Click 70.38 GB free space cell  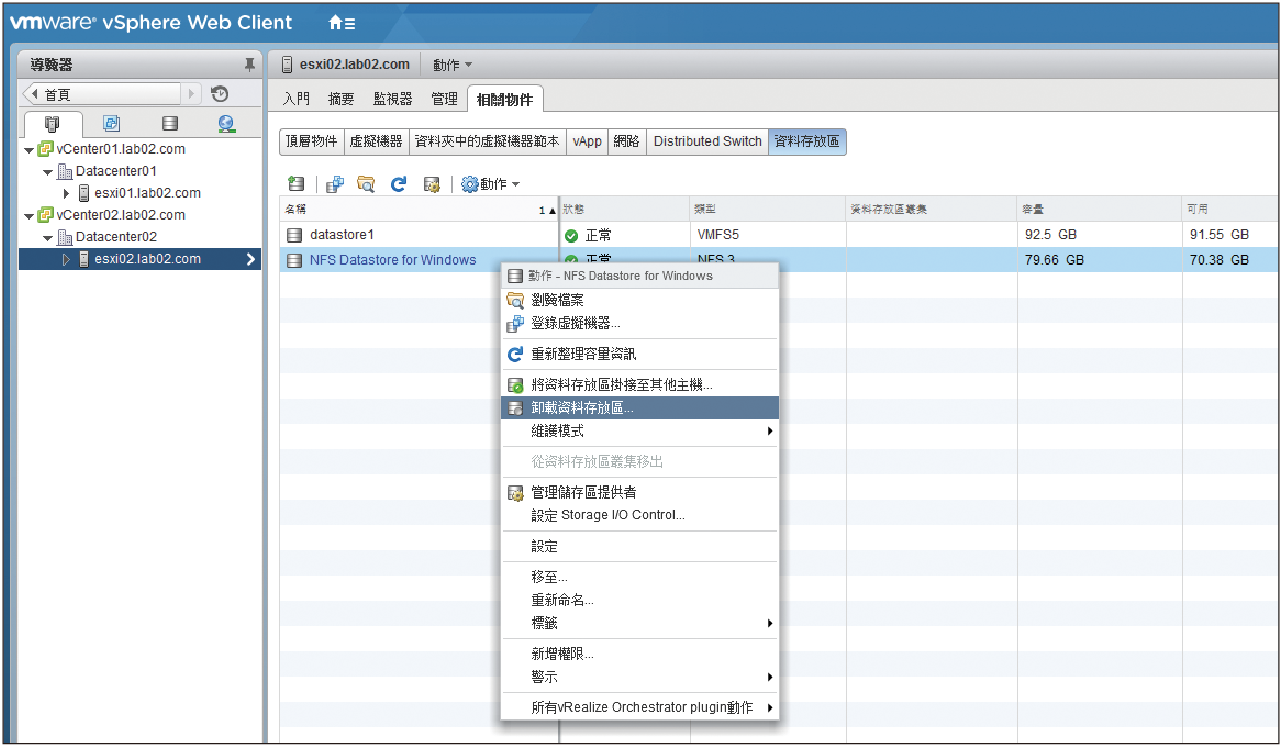click(1217, 261)
